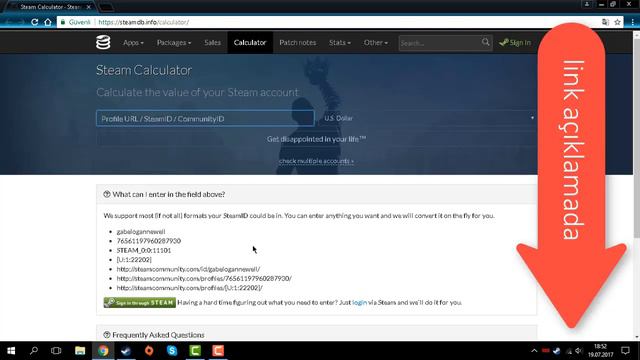This screenshot has height=360, width=640.
Task: Open Windows taskbar search
Action: click(34, 351)
